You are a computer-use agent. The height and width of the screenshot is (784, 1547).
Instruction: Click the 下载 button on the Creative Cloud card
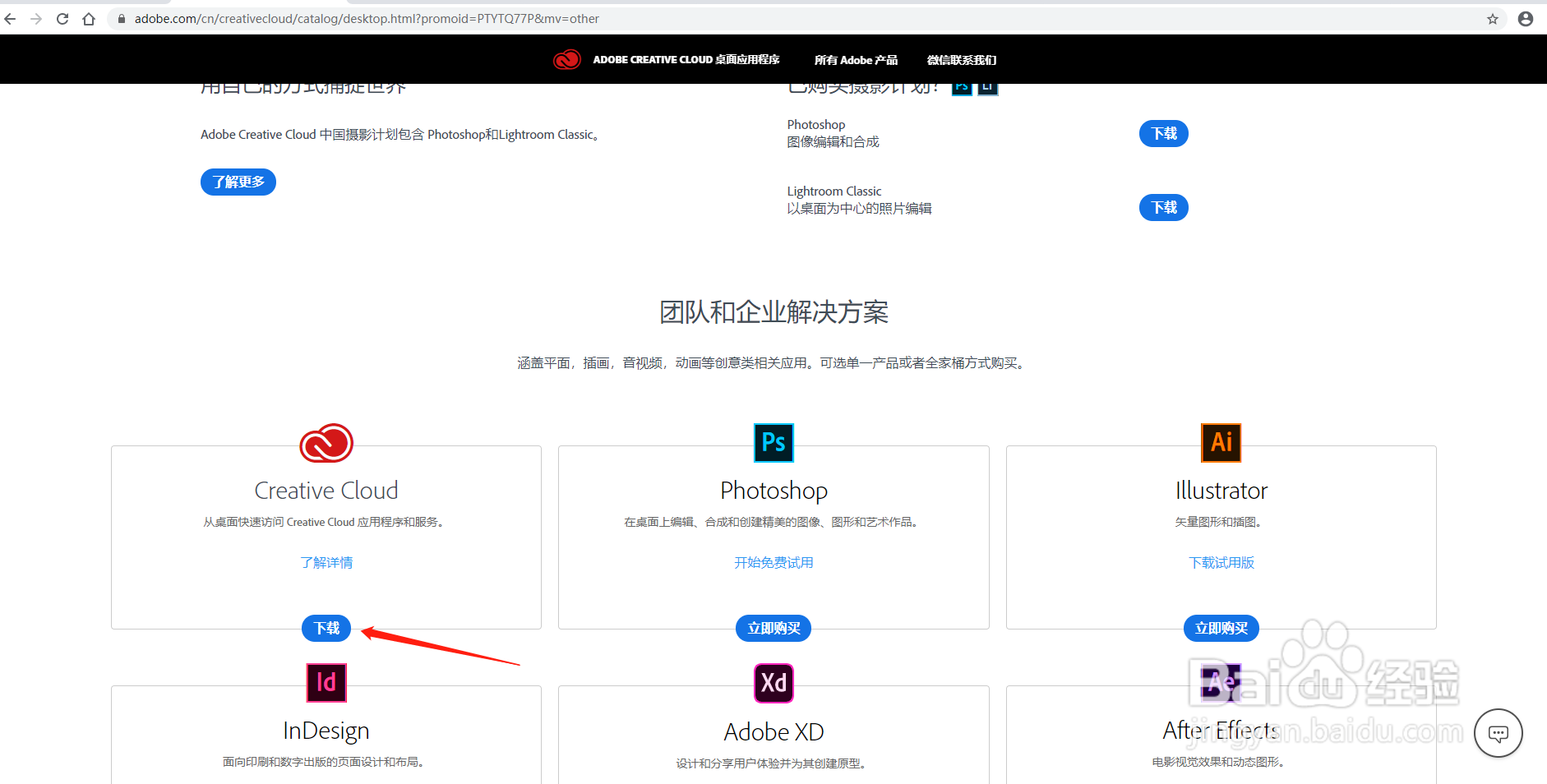pos(326,627)
